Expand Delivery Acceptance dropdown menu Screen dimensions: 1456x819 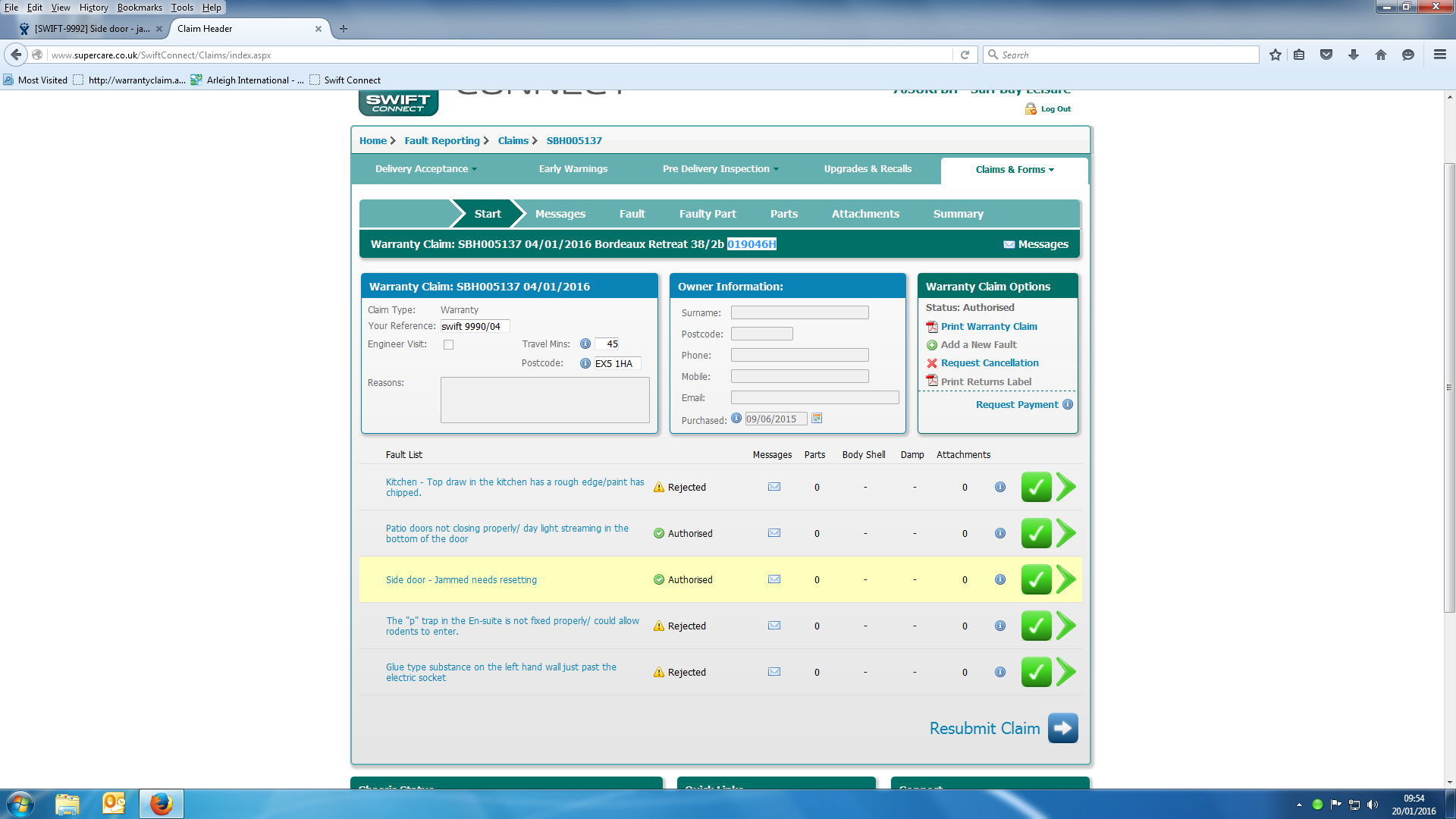pos(425,169)
